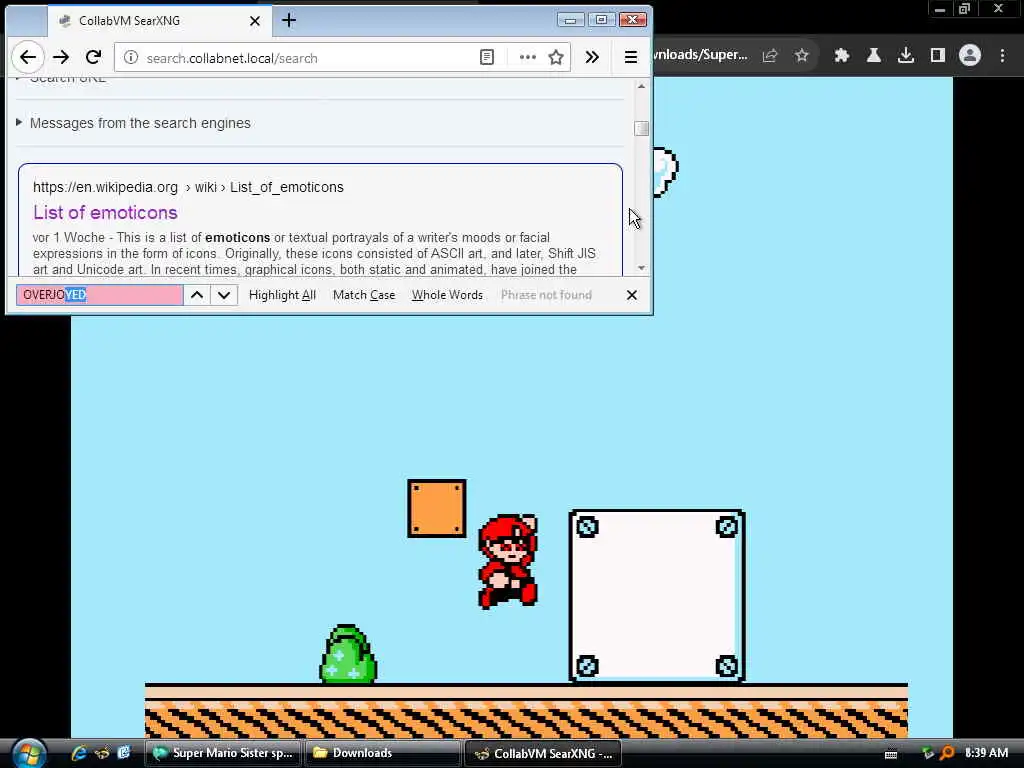Go forward in Firefox history
Viewport: 1024px width, 768px height.
61,57
